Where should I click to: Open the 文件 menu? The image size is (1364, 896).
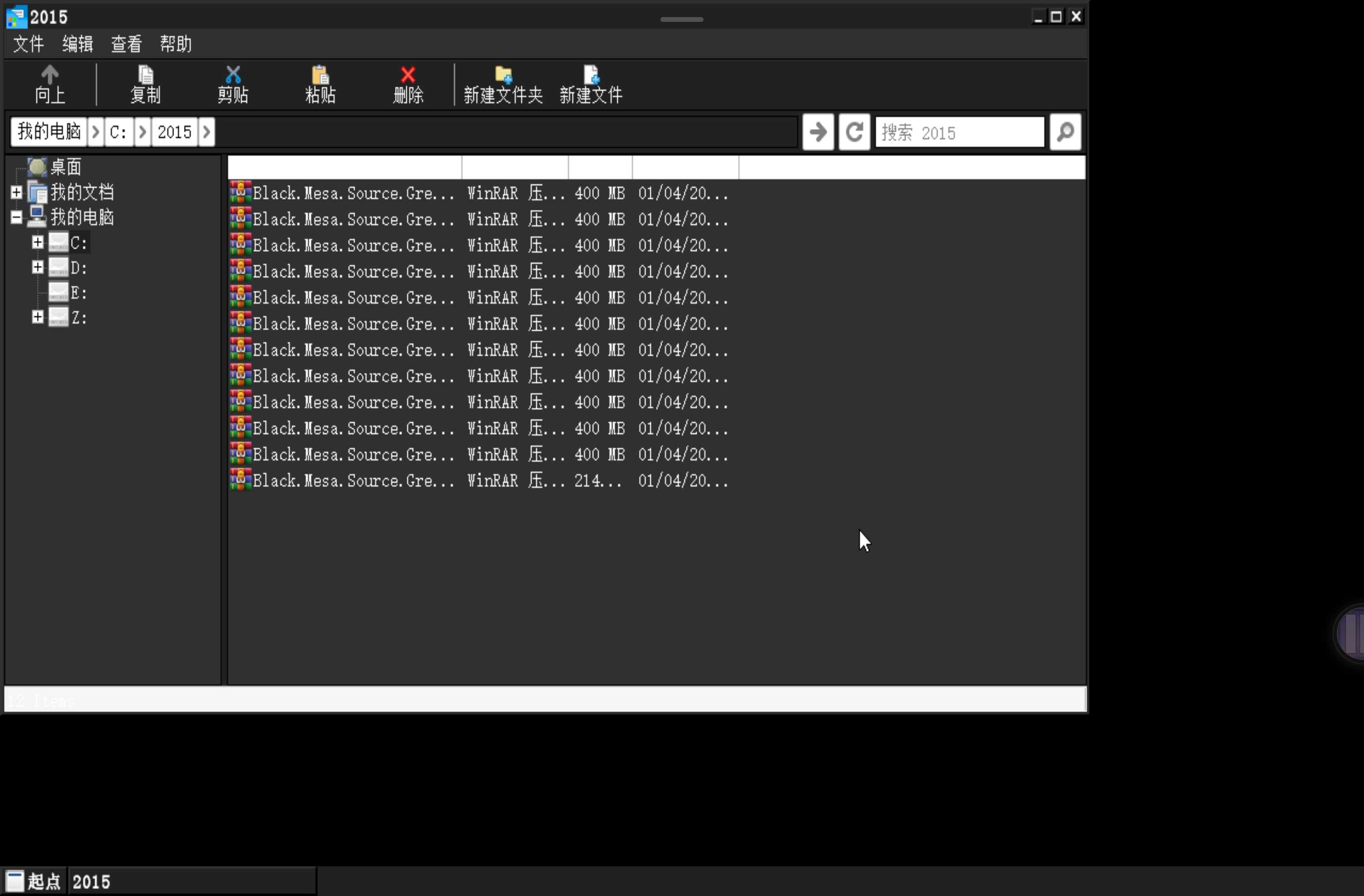click(x=28, y=44)
